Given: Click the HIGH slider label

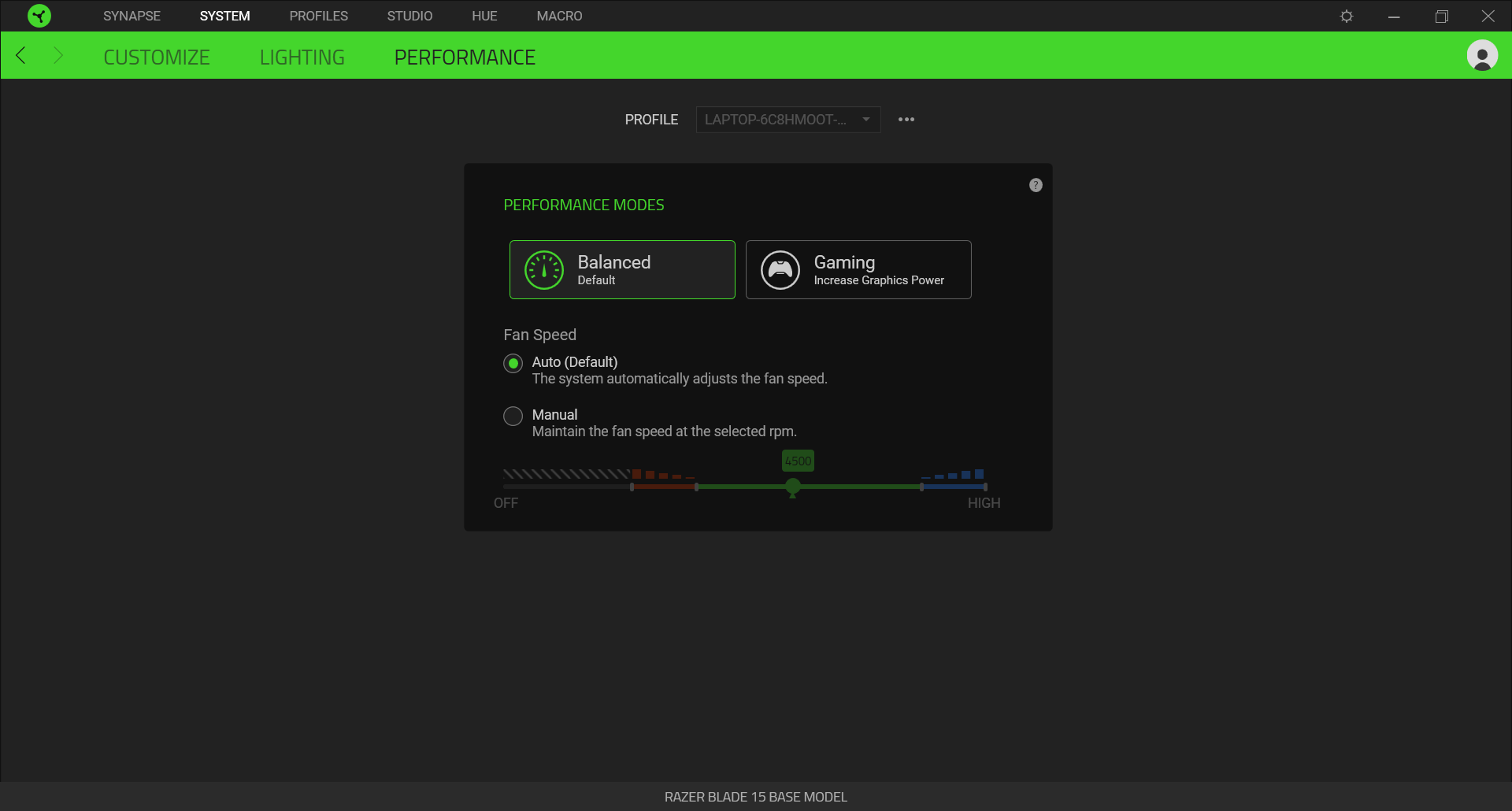Looking at the screenshot, I should point(984,503).
